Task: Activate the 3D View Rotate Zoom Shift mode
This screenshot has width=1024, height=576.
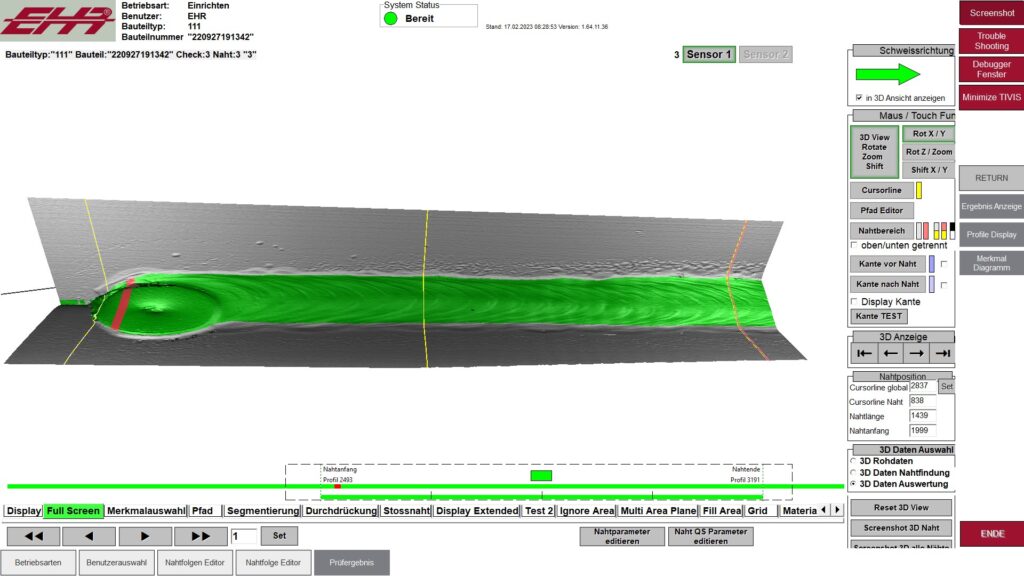Action: coord(875,150)
